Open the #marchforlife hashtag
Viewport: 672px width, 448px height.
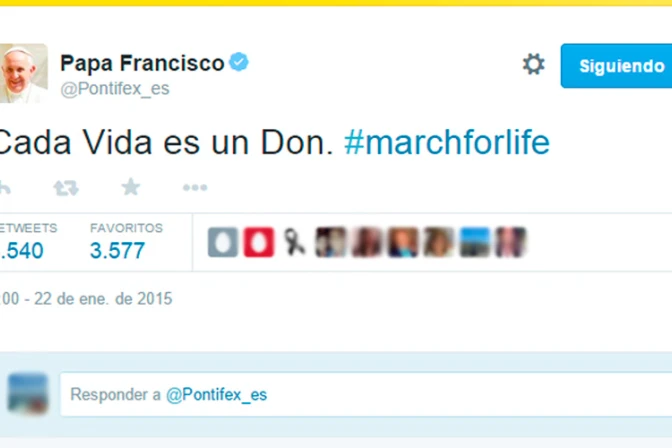446,142
